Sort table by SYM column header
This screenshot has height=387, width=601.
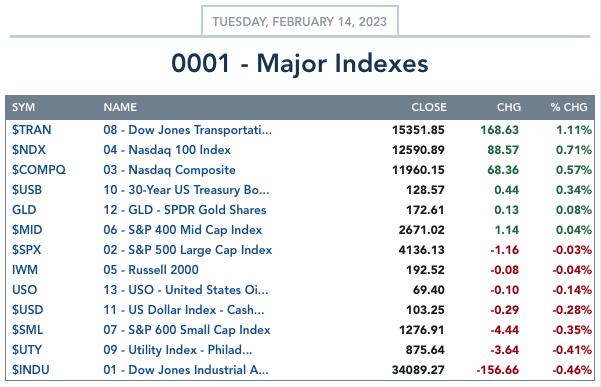coord(23,107)
